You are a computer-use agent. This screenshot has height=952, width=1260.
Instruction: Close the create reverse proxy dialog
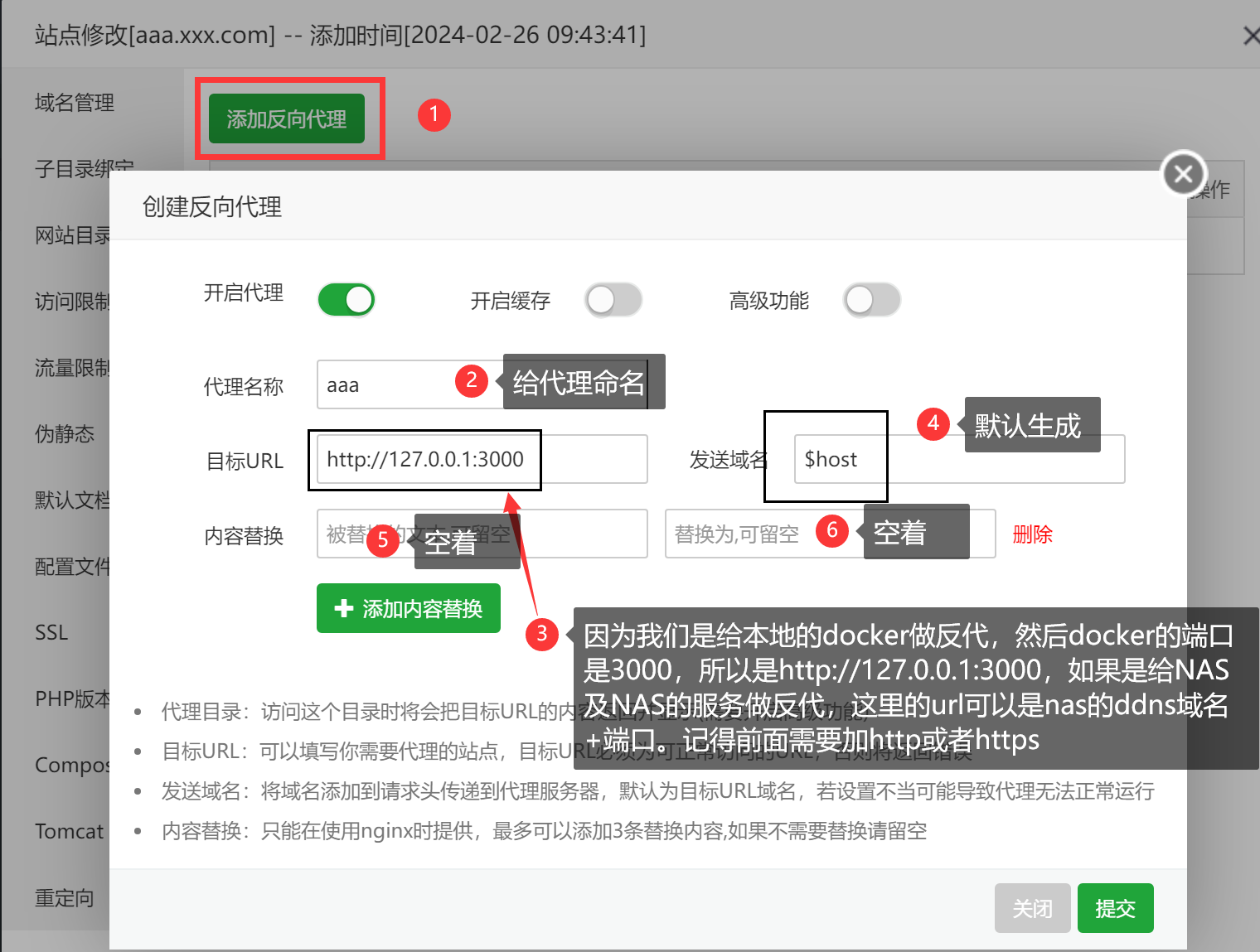click(x=1183, y=174)
